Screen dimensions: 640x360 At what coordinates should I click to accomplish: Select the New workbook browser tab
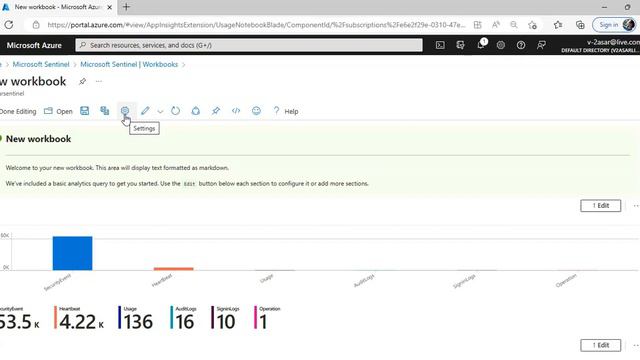tap(57, 7)
